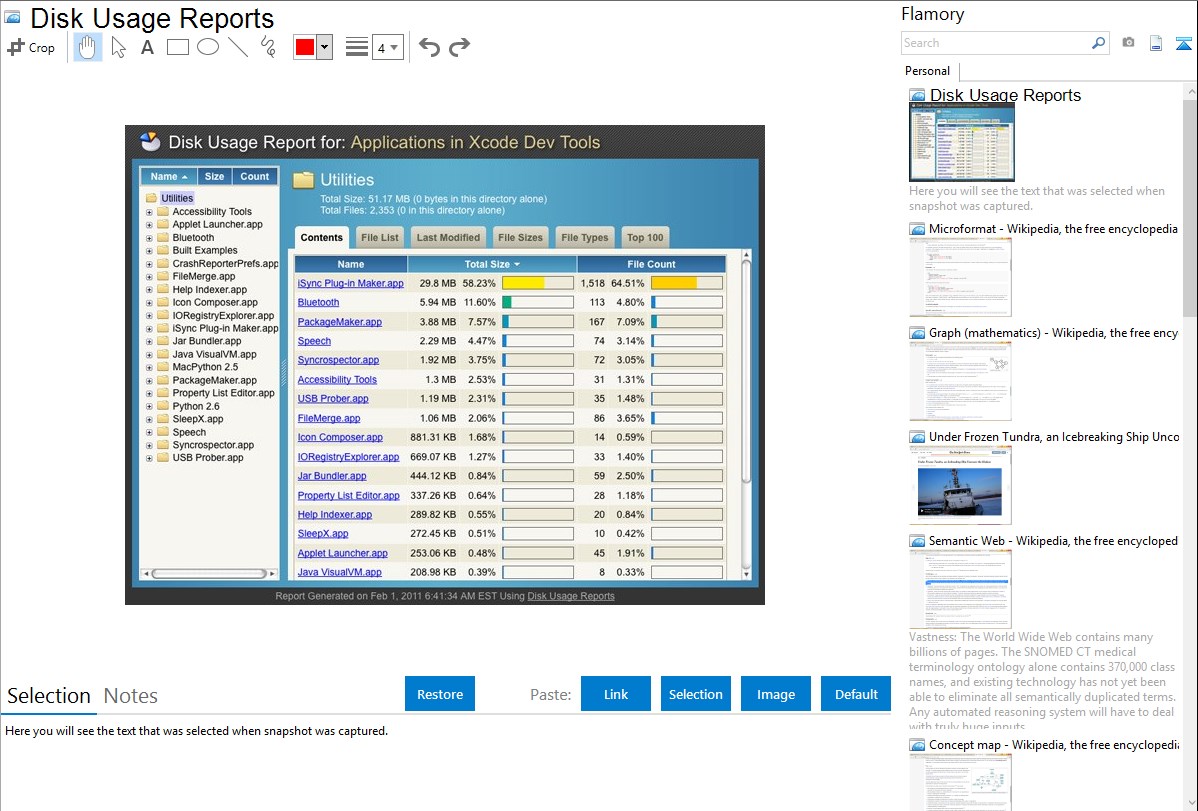Open the Syncrospector.app link in table
The image size is (1198, 811).
[338, 360]
